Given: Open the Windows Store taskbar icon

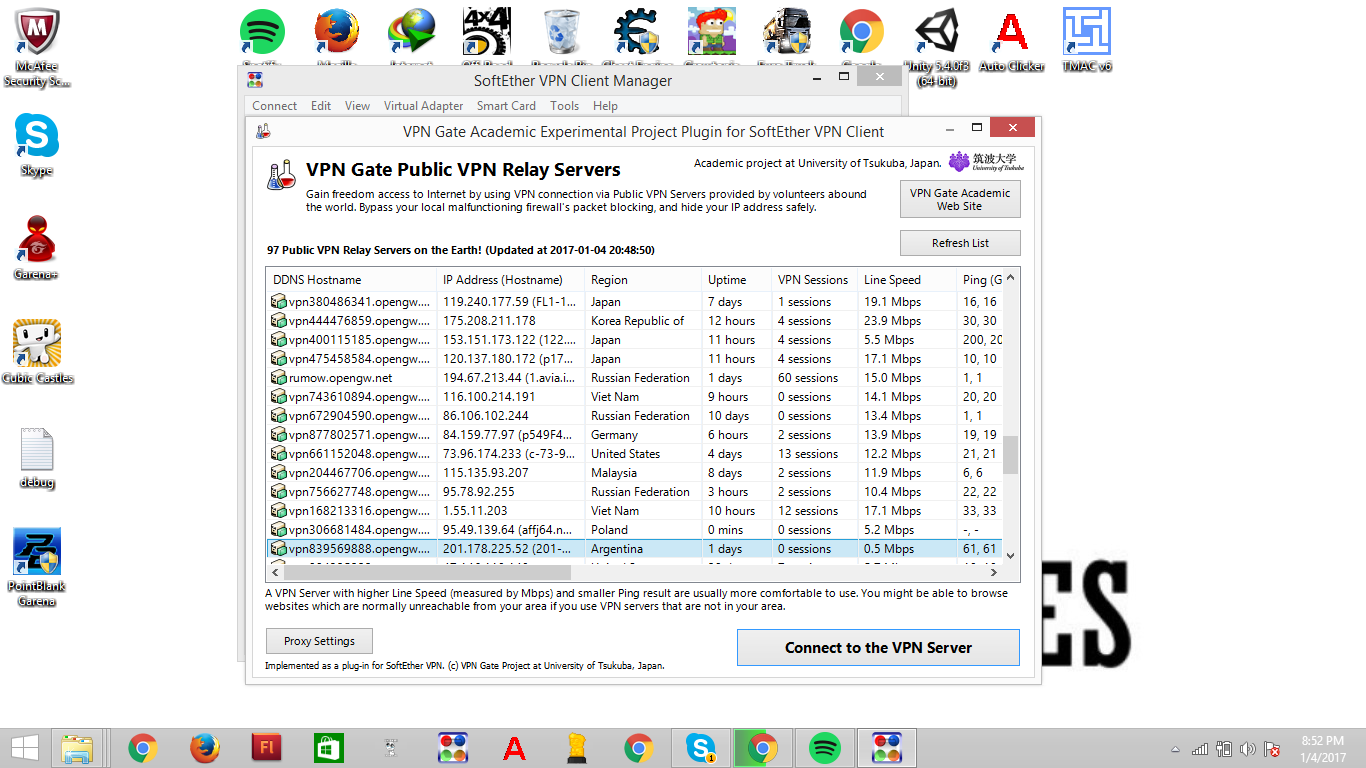Looking at the screenshot, I should pos(329,748).
